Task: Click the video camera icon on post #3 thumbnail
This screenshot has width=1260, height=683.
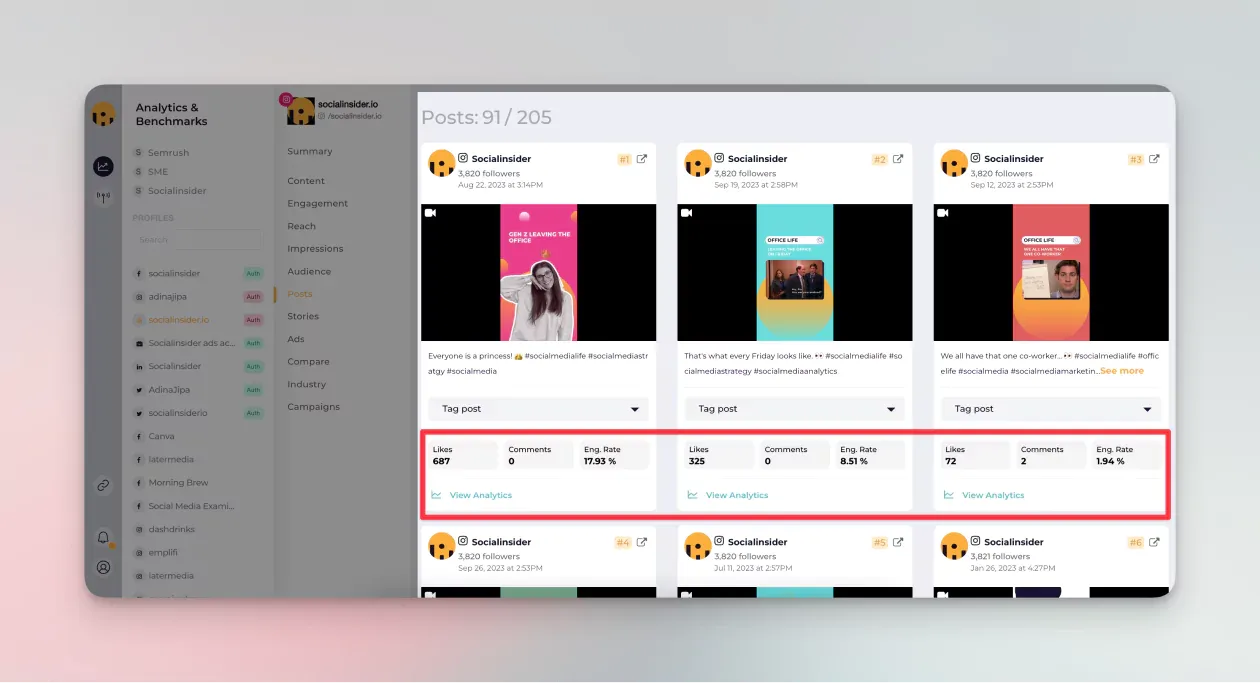Action: (942, 213)
